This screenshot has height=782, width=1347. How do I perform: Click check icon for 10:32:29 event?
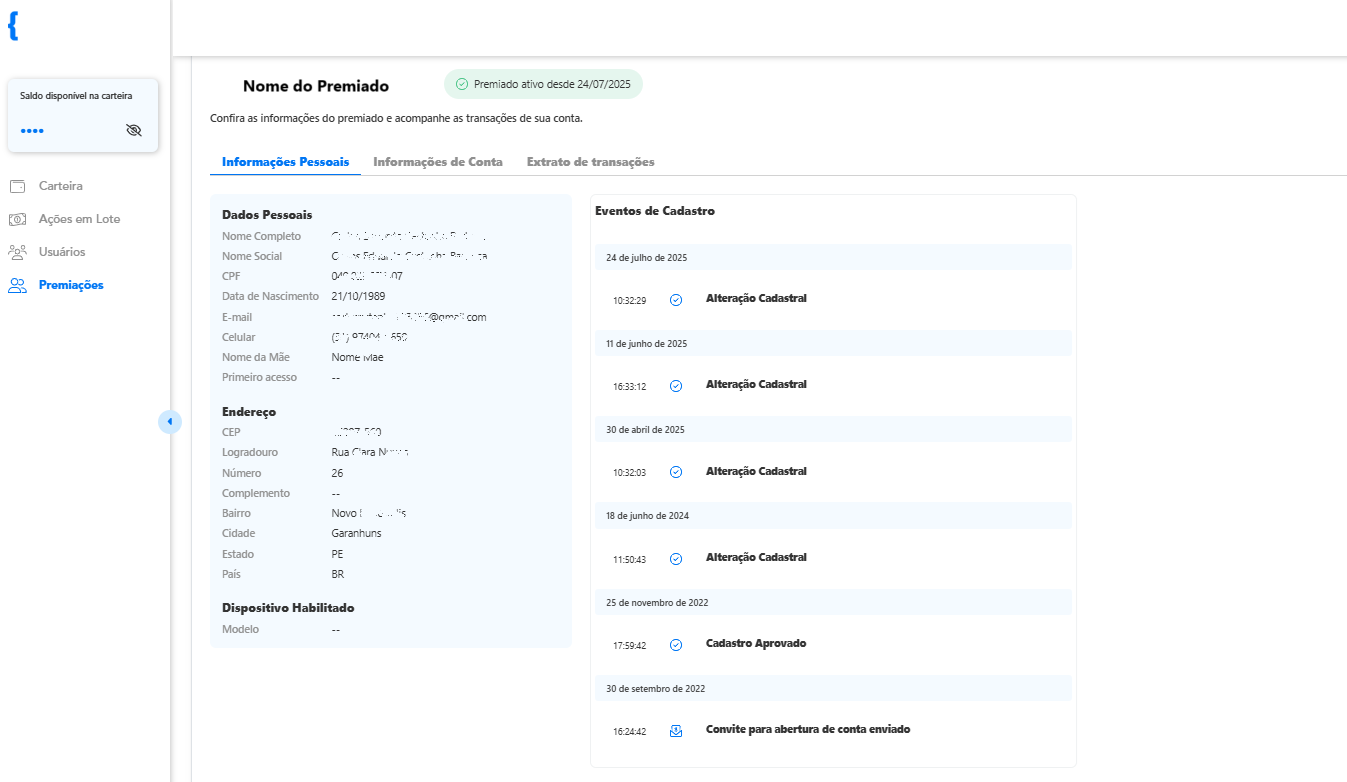676,299
